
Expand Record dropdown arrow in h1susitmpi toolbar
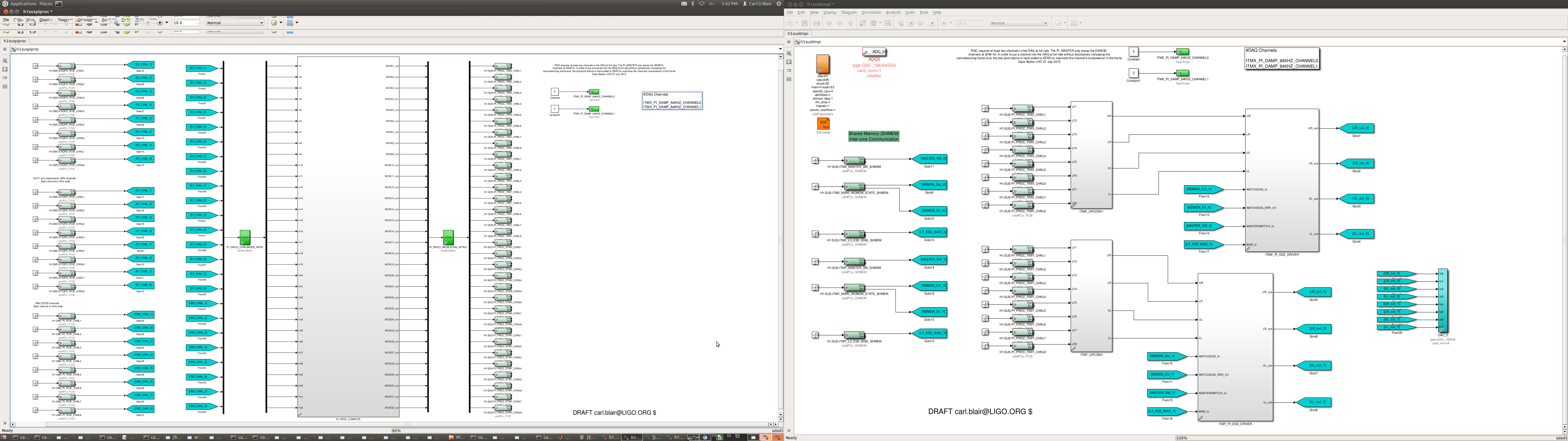tap(951, 23)
